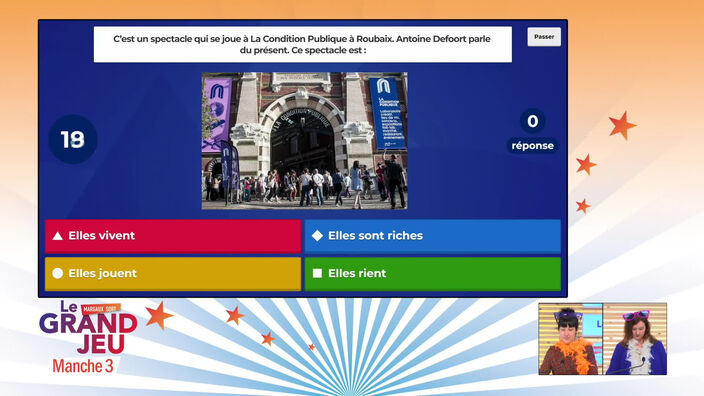Click the answer counter circle showing 0
704x396 pixels.
point(532,121)
